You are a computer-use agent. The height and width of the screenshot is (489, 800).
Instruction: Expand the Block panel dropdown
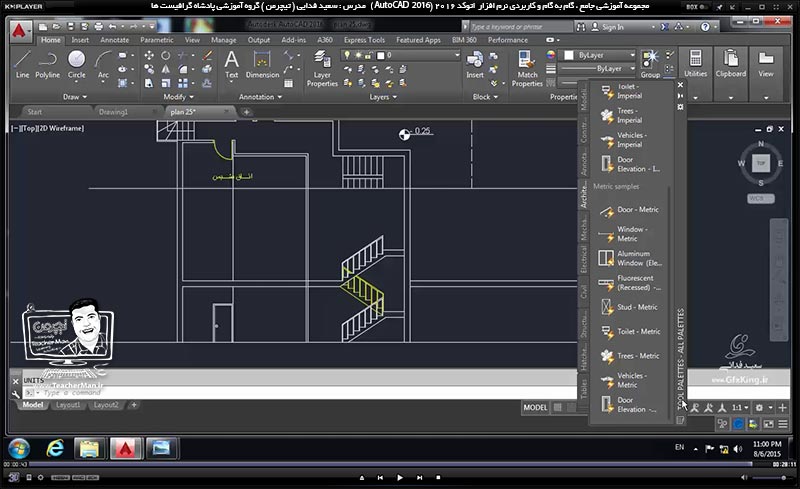[x=485, y=97]
